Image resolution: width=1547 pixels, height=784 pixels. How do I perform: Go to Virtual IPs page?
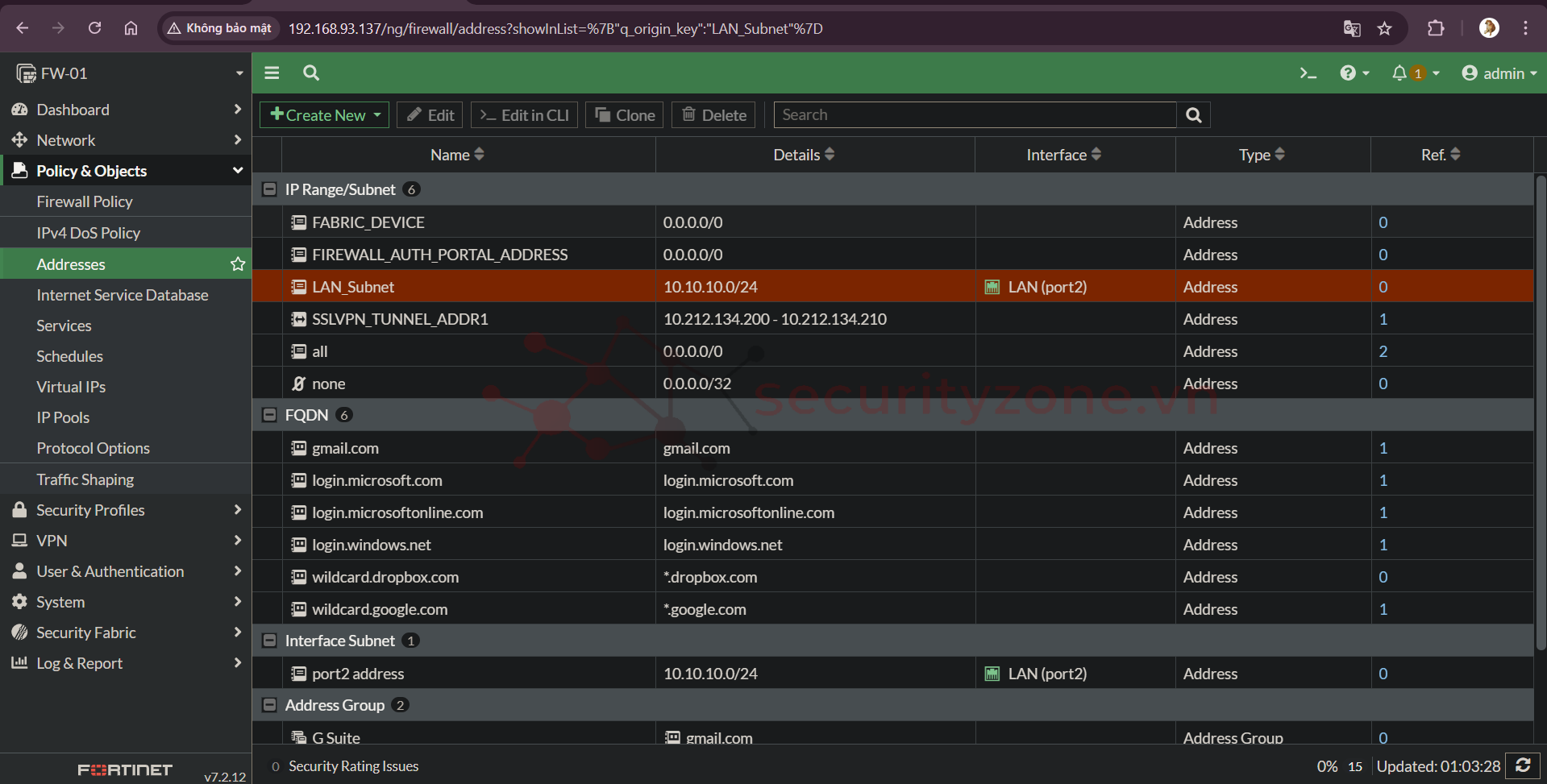coord(71,387)
